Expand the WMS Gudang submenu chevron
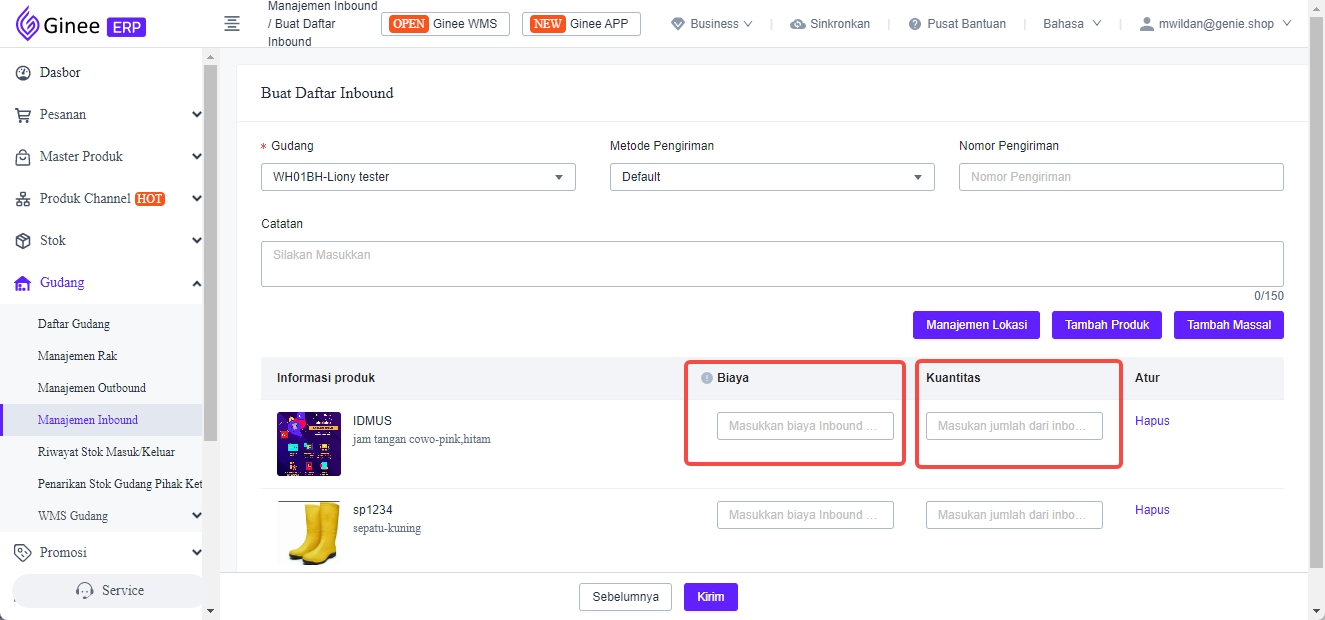 coord(196,516)
